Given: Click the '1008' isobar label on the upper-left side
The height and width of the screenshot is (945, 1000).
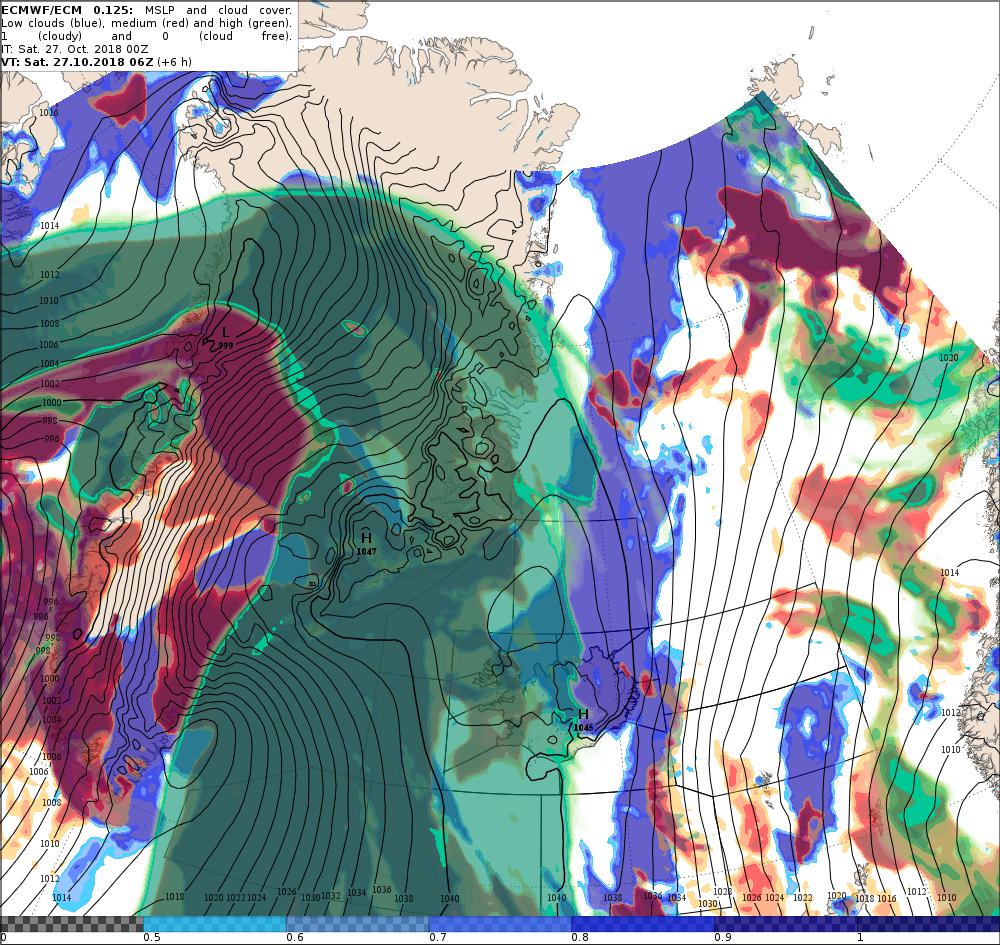Looking at the screenshot, I should [50, 323].
